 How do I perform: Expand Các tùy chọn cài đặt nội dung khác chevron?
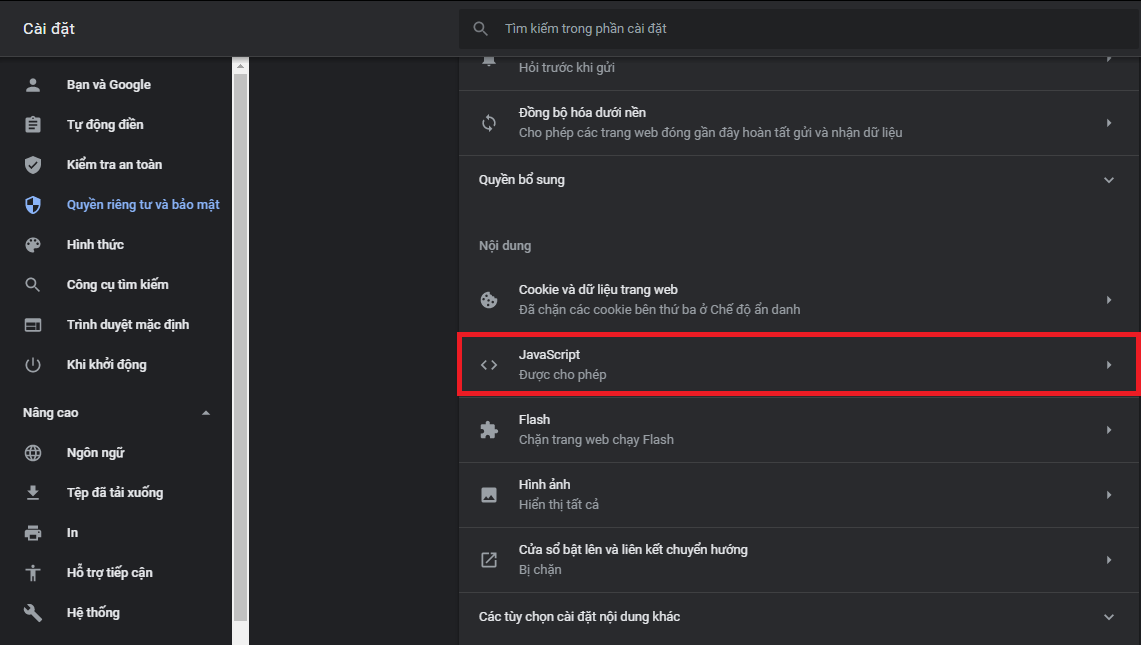click(x=1109, y=617)
